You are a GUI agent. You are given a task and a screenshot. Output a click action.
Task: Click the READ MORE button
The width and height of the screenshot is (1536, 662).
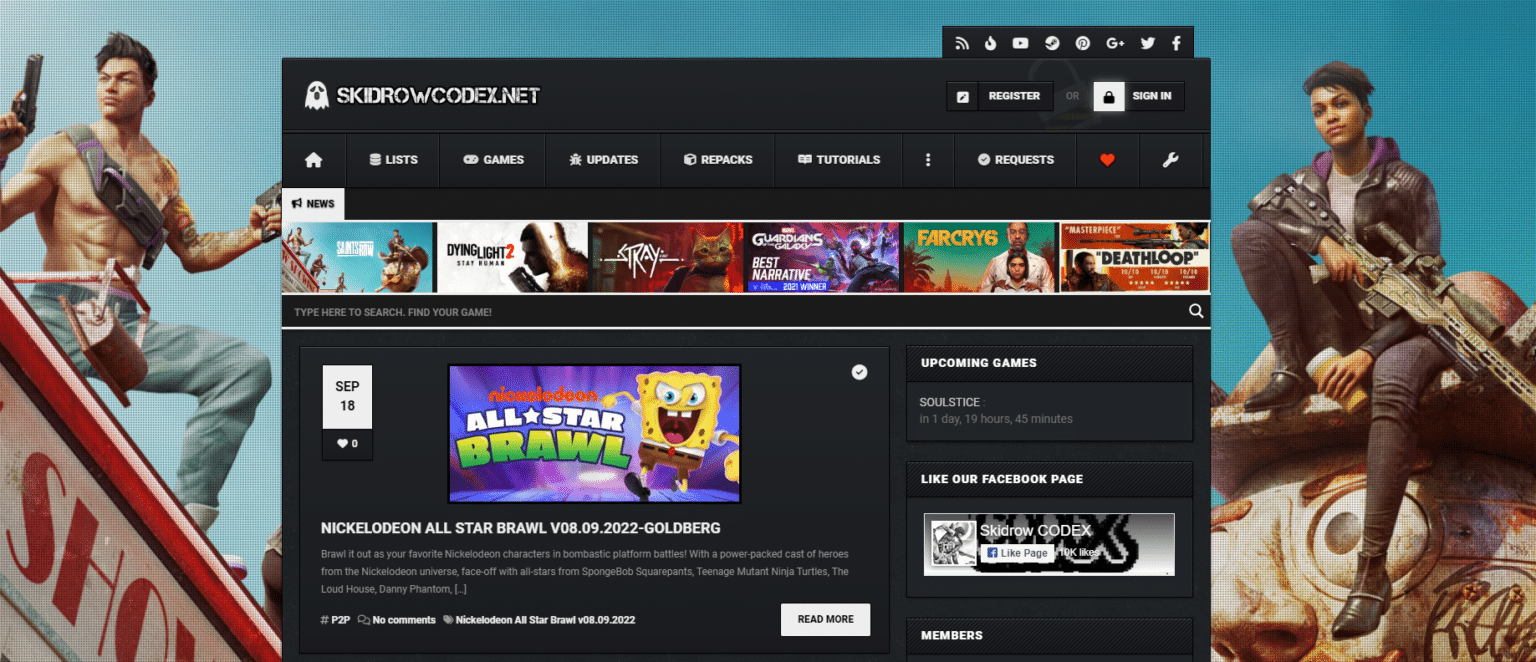pos(824,619)
